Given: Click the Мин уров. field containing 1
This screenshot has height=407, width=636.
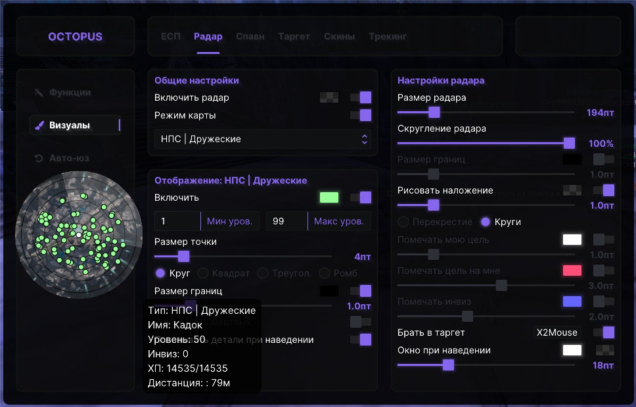Looking at the screenshot, I should click(207, 221).
